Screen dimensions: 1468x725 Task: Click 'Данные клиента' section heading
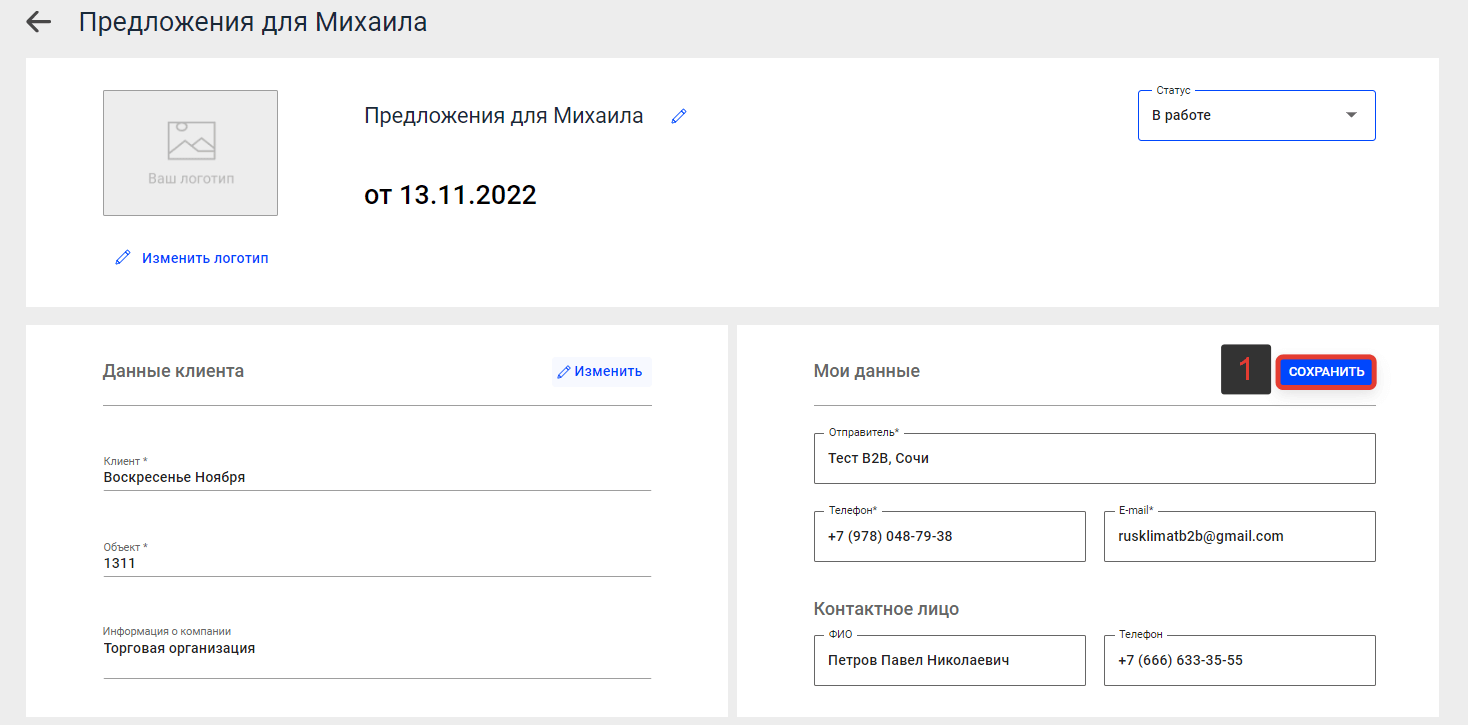(173, 371)
